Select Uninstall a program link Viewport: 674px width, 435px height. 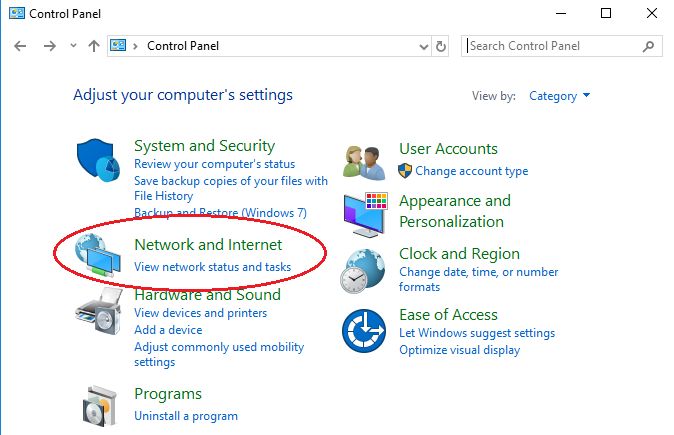point(186,416)
